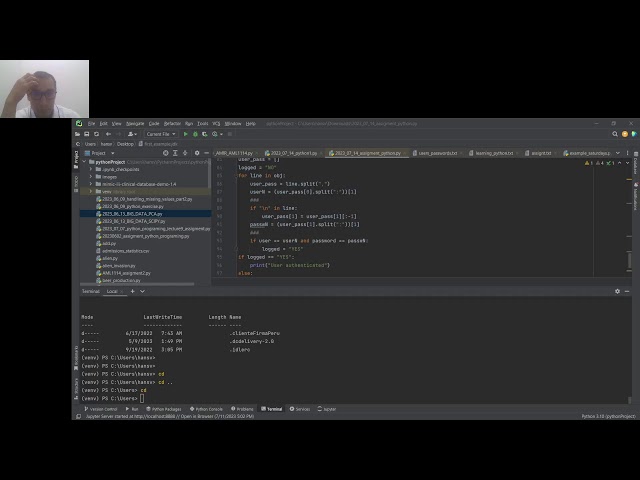Click the yellow warning count indicator

(589, 163)
